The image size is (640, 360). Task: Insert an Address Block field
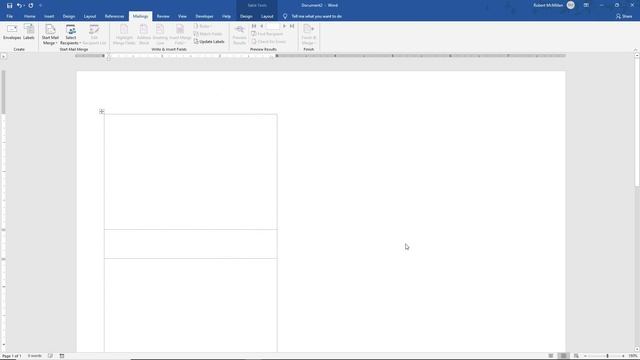click(x=144, y=35)
